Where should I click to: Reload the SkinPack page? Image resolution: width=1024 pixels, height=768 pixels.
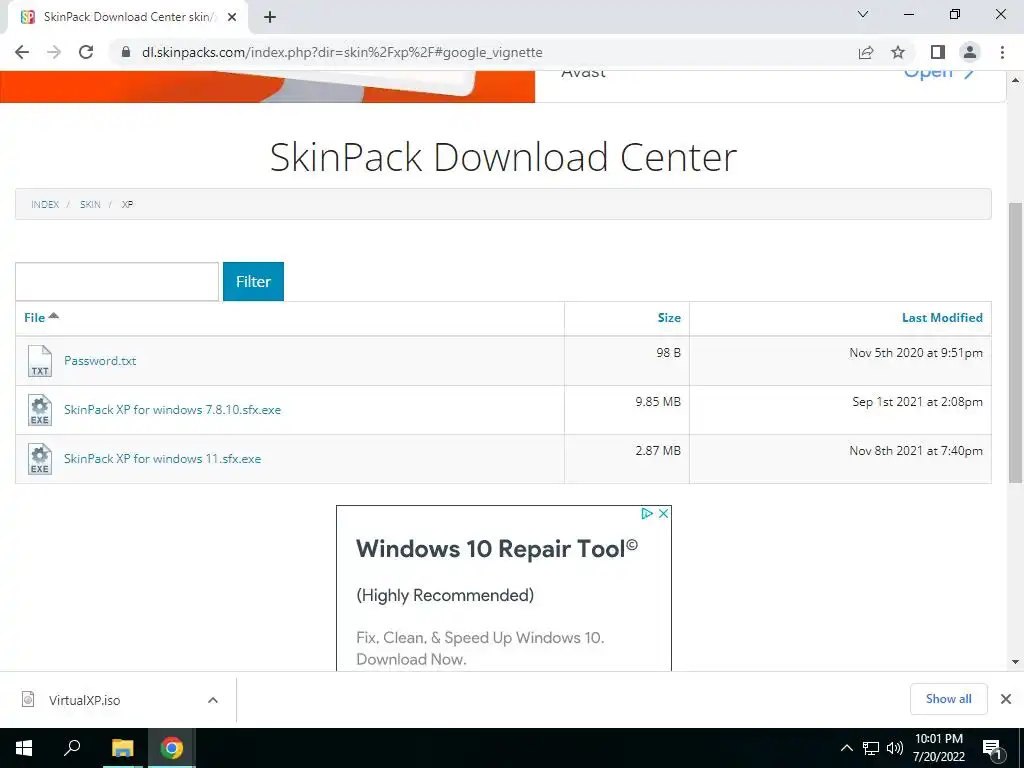[x=86, y=52]
